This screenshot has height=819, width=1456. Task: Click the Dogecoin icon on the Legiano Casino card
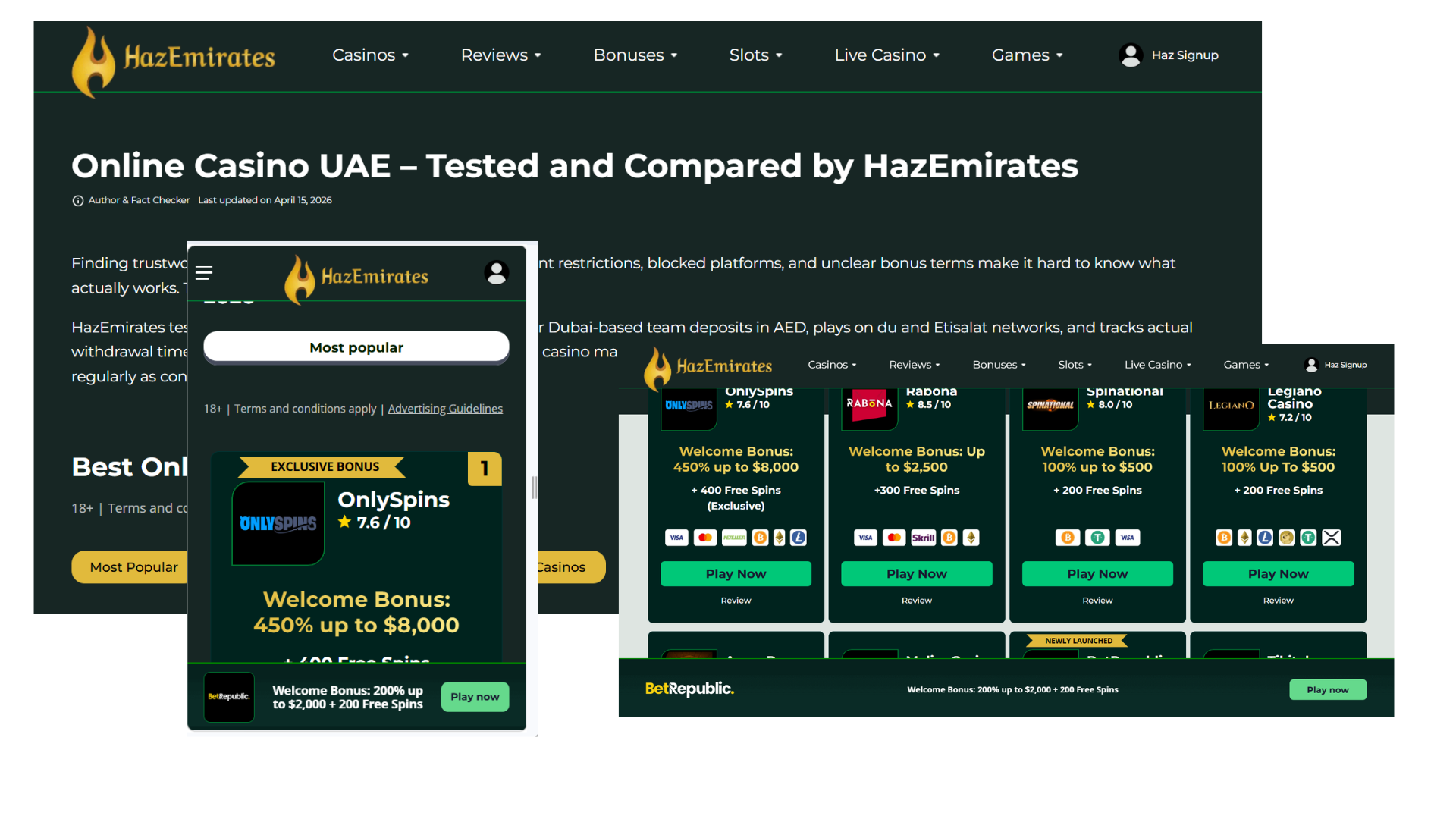[1287, 538]
